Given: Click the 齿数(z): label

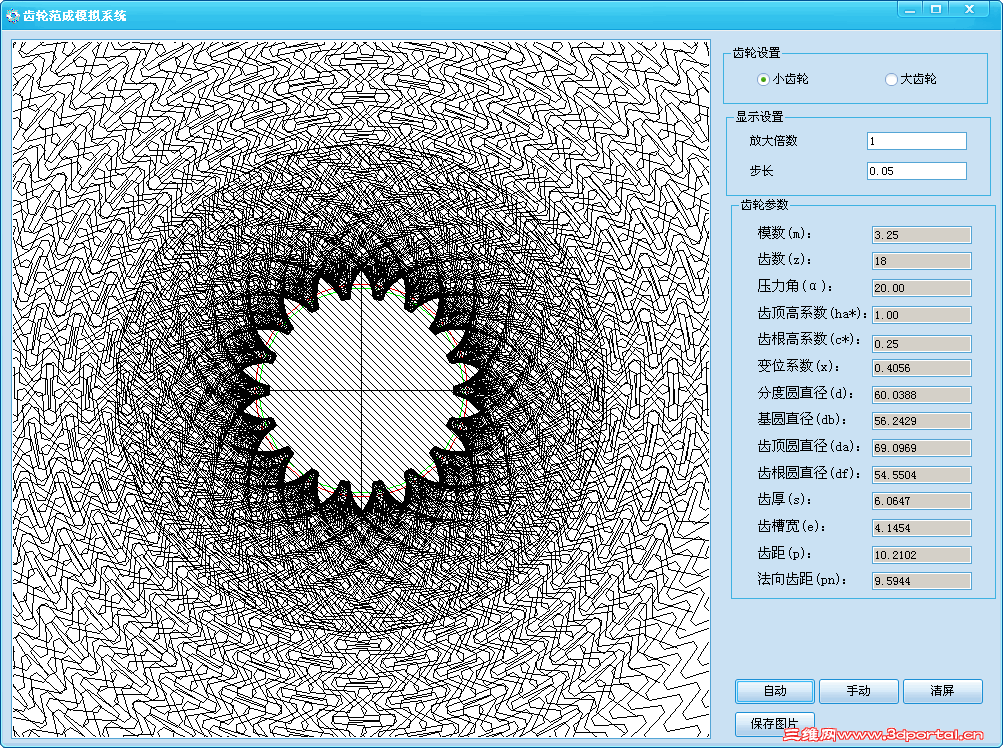Looking at the screenshot, I should [784, 260].
